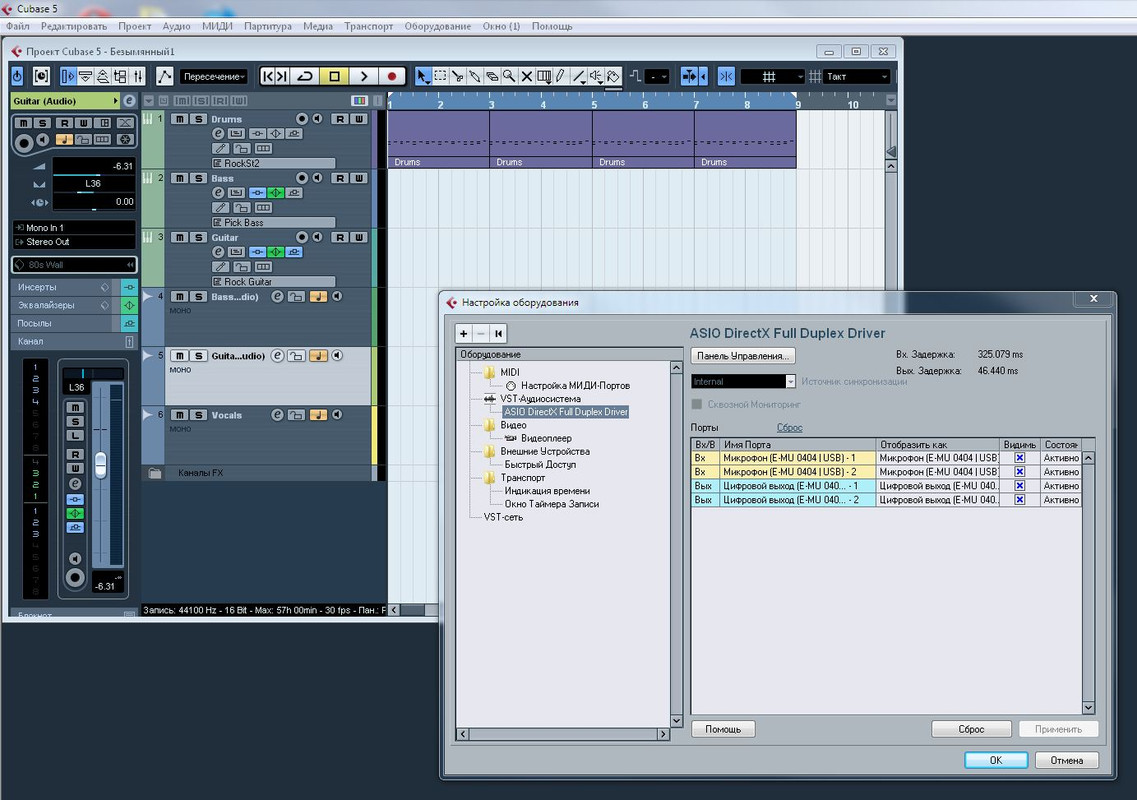Screen dimensions: 1137x800
Task: Open the Посылы inspector section
Action: [64, 323]
